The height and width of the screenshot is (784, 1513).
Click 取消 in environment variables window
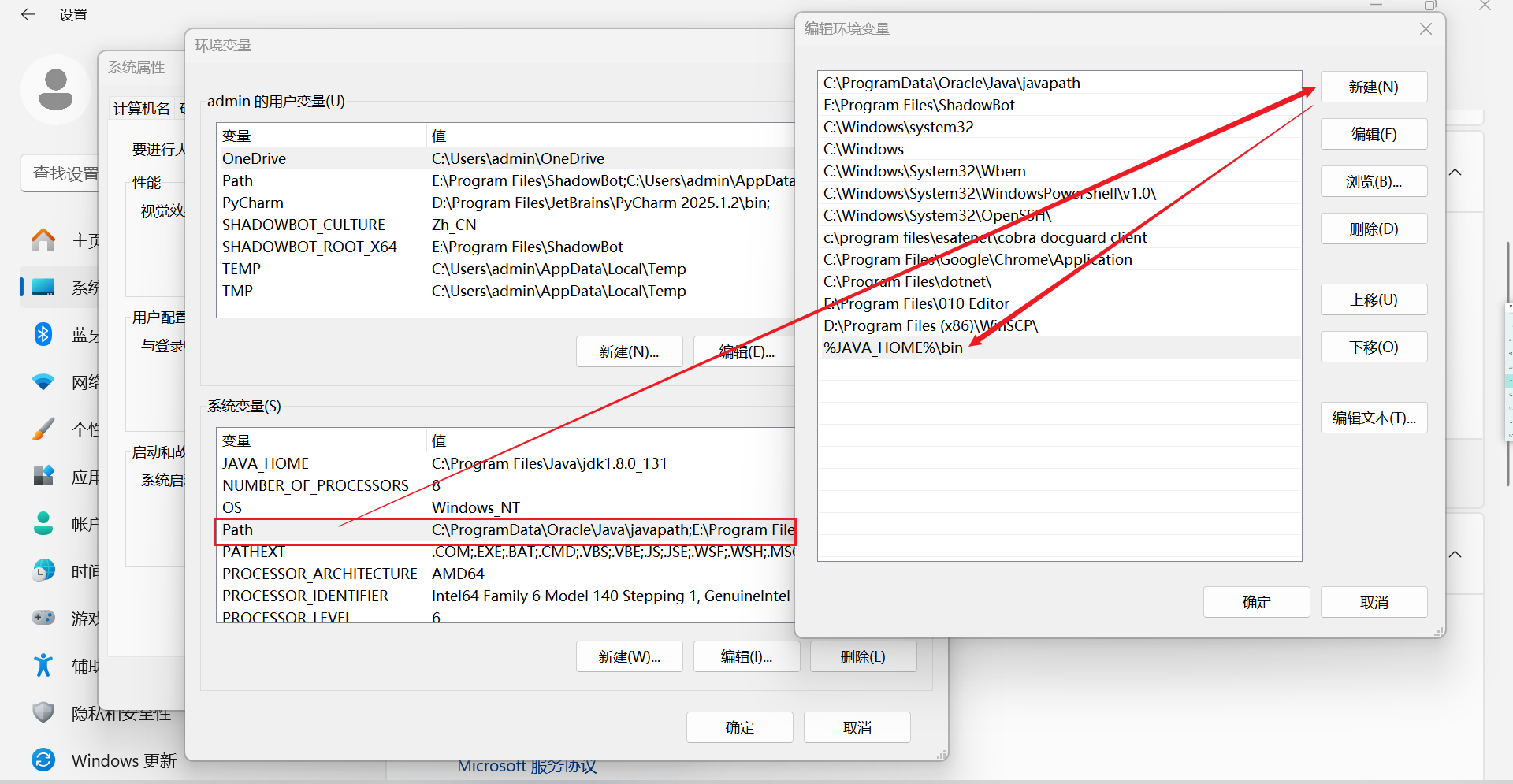click(857, 727)
